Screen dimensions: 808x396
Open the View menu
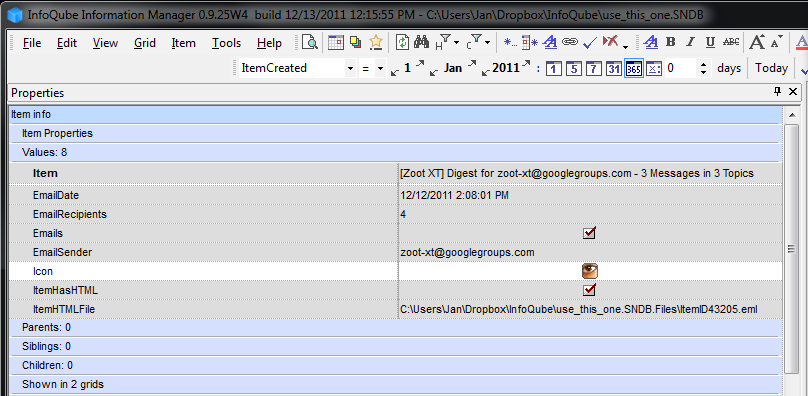pos(105,43)
